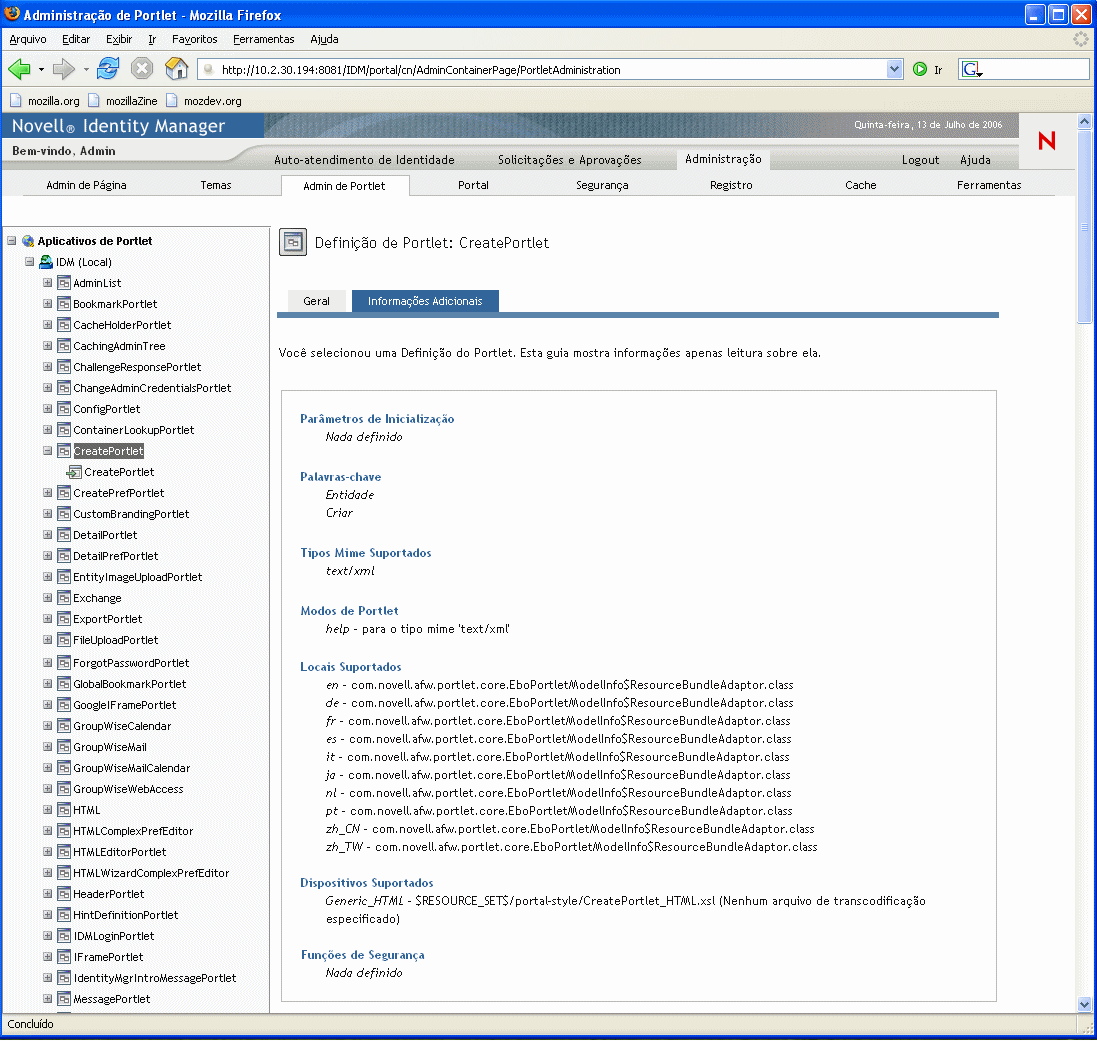Open the address bar URL history dropdown
This screenshot has width=1097, height=1041.
point(894,69)
